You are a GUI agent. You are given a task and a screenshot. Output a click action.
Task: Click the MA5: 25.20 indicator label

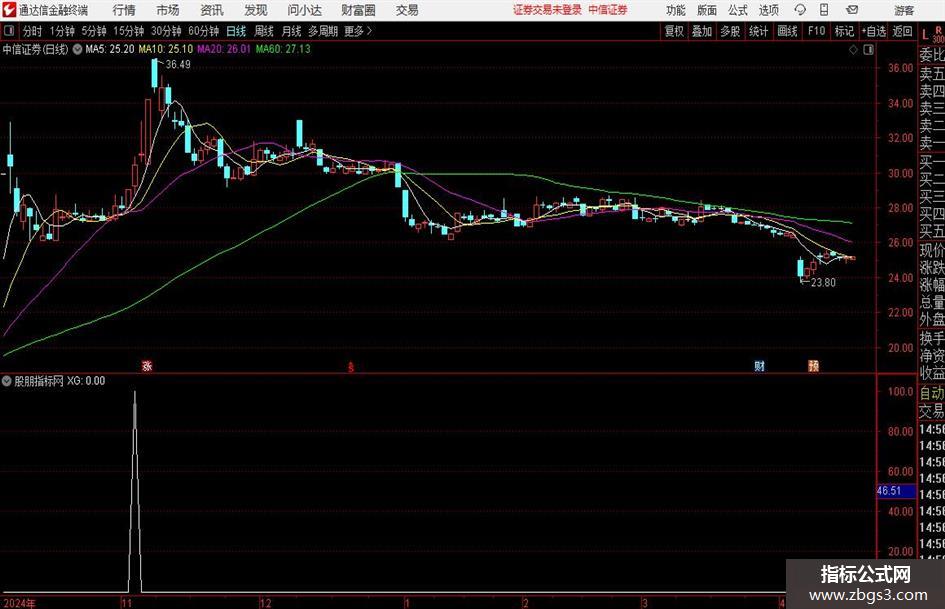pyautogui.click(x=110, y=49)
